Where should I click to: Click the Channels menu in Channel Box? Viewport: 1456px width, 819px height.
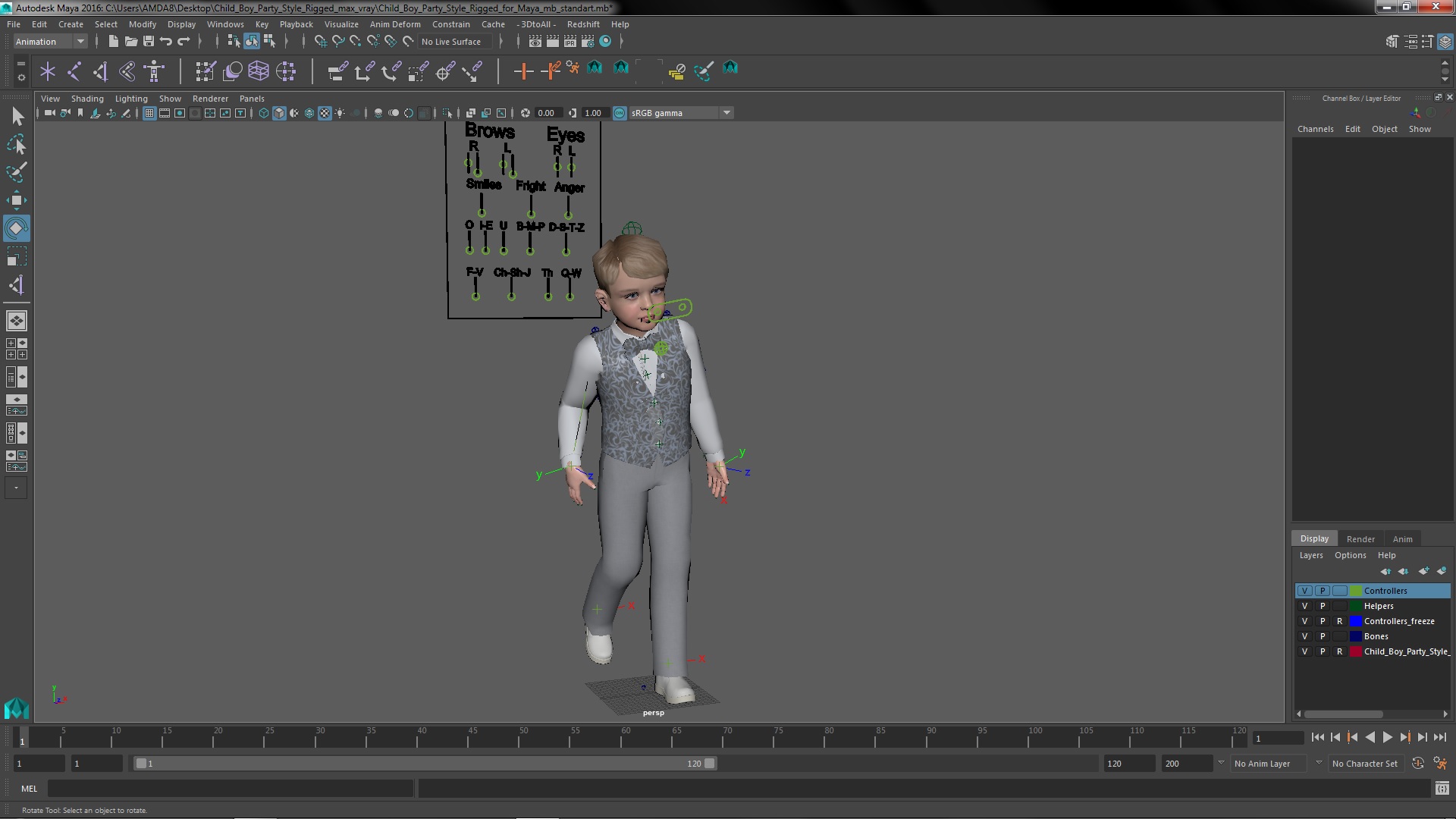1315,129
